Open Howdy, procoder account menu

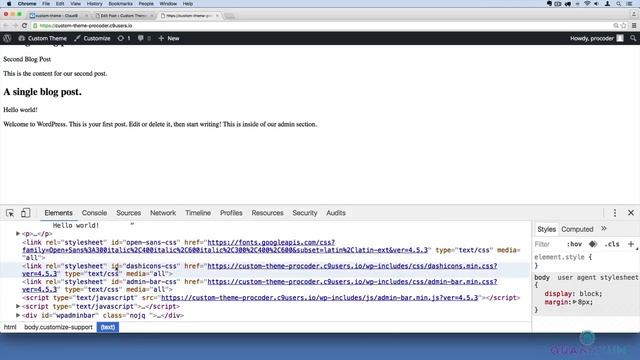coord(596,38)
